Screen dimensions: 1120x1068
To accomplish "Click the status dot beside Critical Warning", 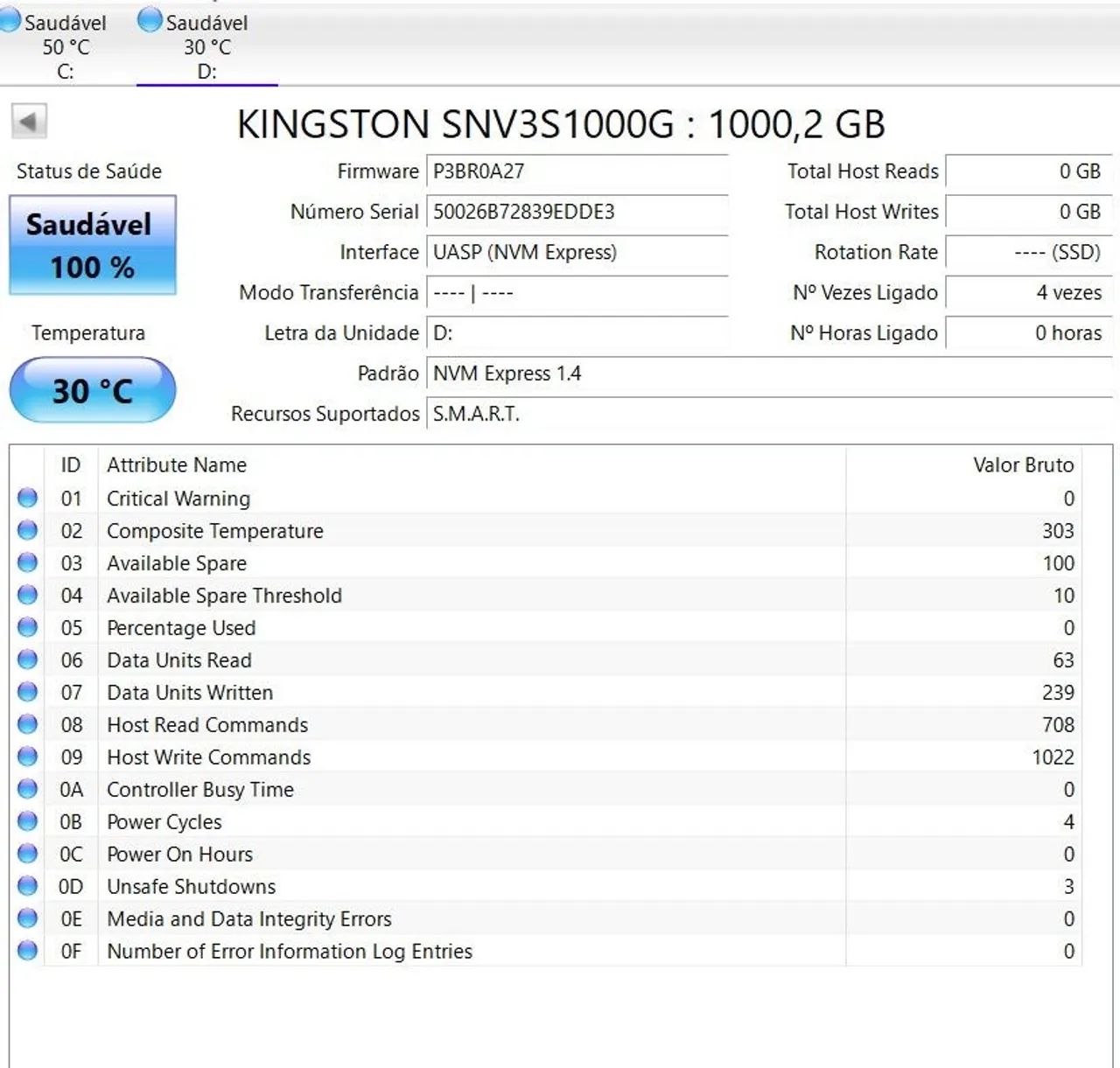I will click(27, 499).
